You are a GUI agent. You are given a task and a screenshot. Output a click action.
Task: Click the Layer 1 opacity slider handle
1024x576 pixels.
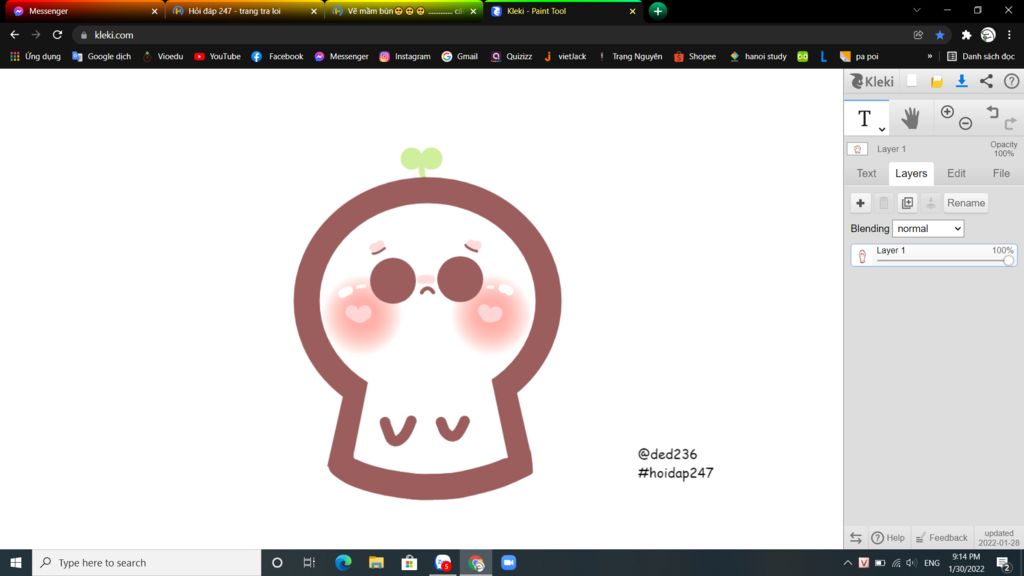1008,261
